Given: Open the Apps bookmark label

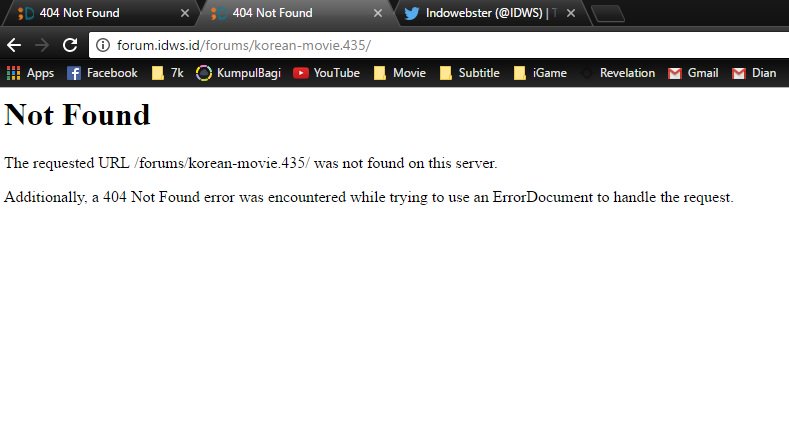Looking at the screenshot, I should click(x=40, y=73).
